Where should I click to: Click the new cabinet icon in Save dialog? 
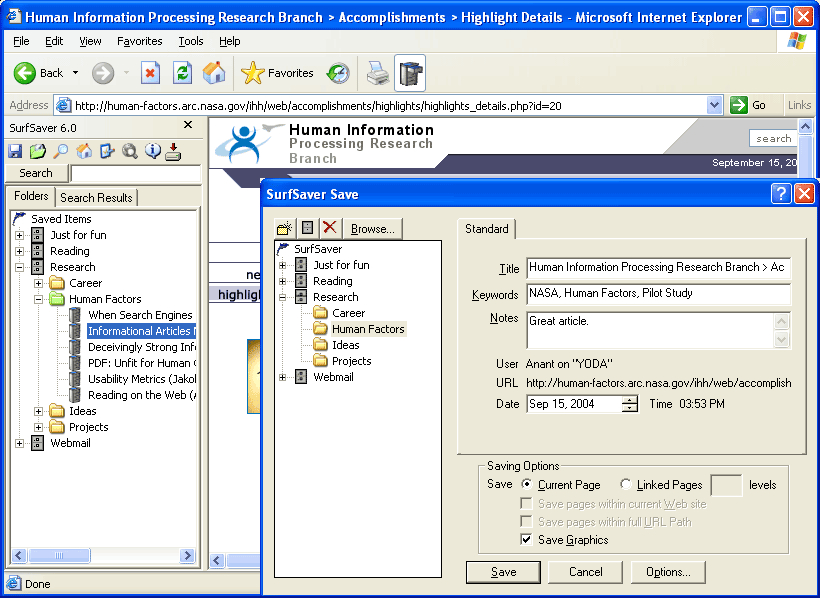click(308, 228)
